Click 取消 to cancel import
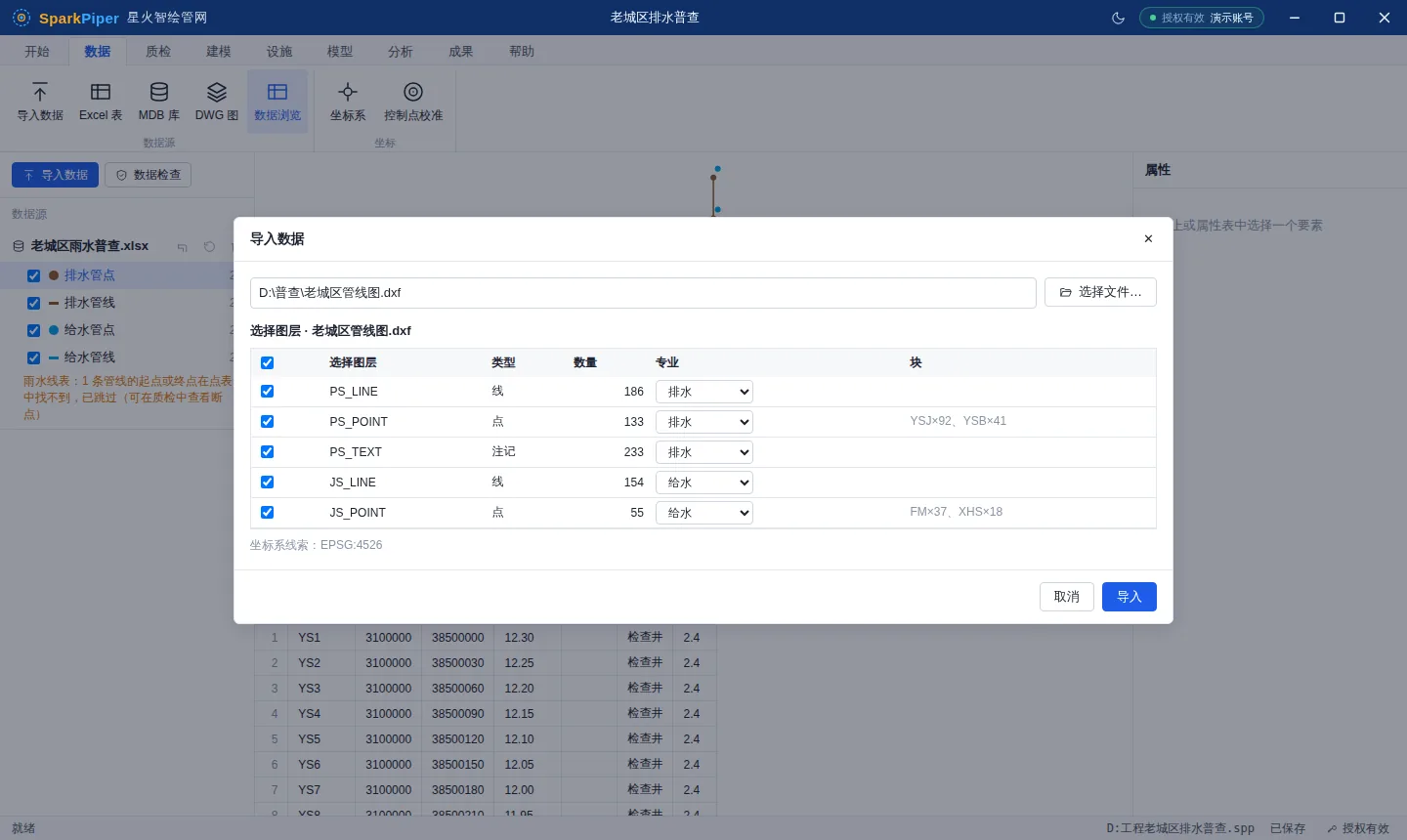The image size is (1407, 840). coord(1067,597)
